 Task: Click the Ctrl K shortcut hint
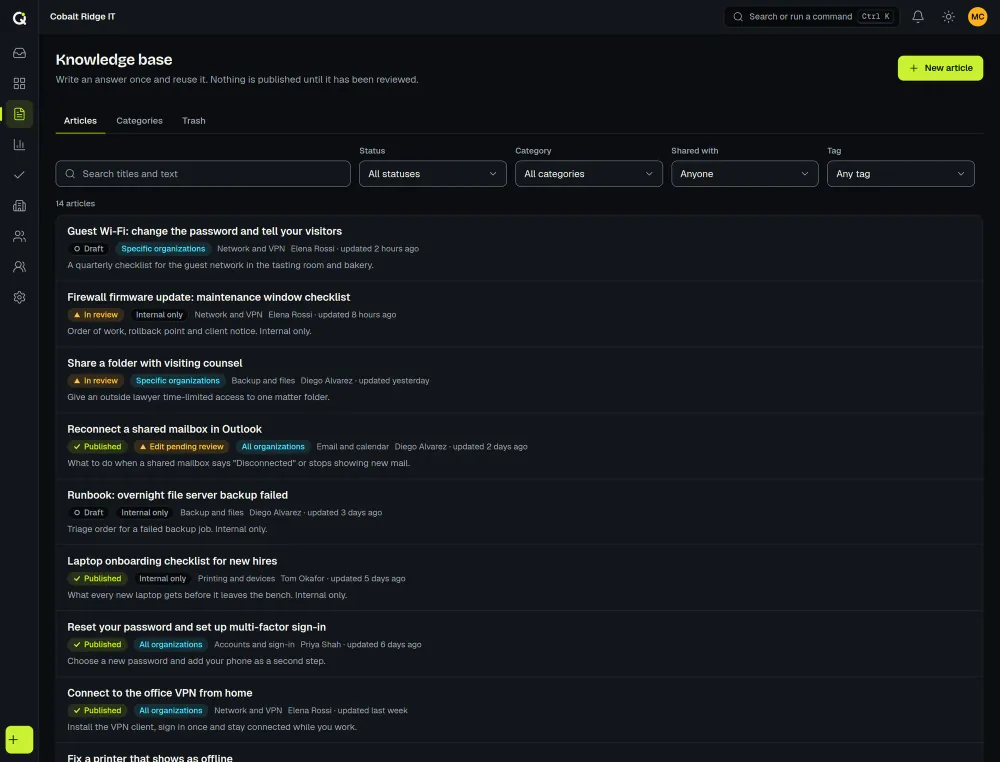876,17
